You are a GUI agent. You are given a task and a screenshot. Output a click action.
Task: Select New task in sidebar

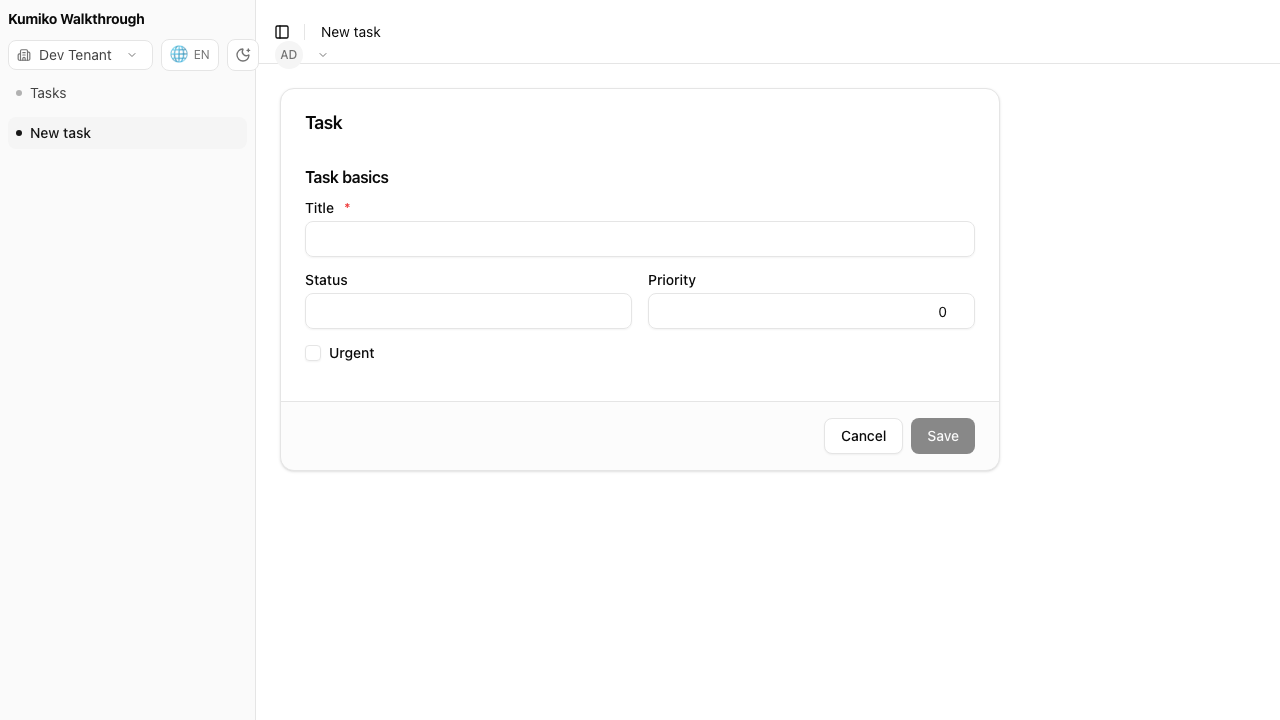click(127, 133)
